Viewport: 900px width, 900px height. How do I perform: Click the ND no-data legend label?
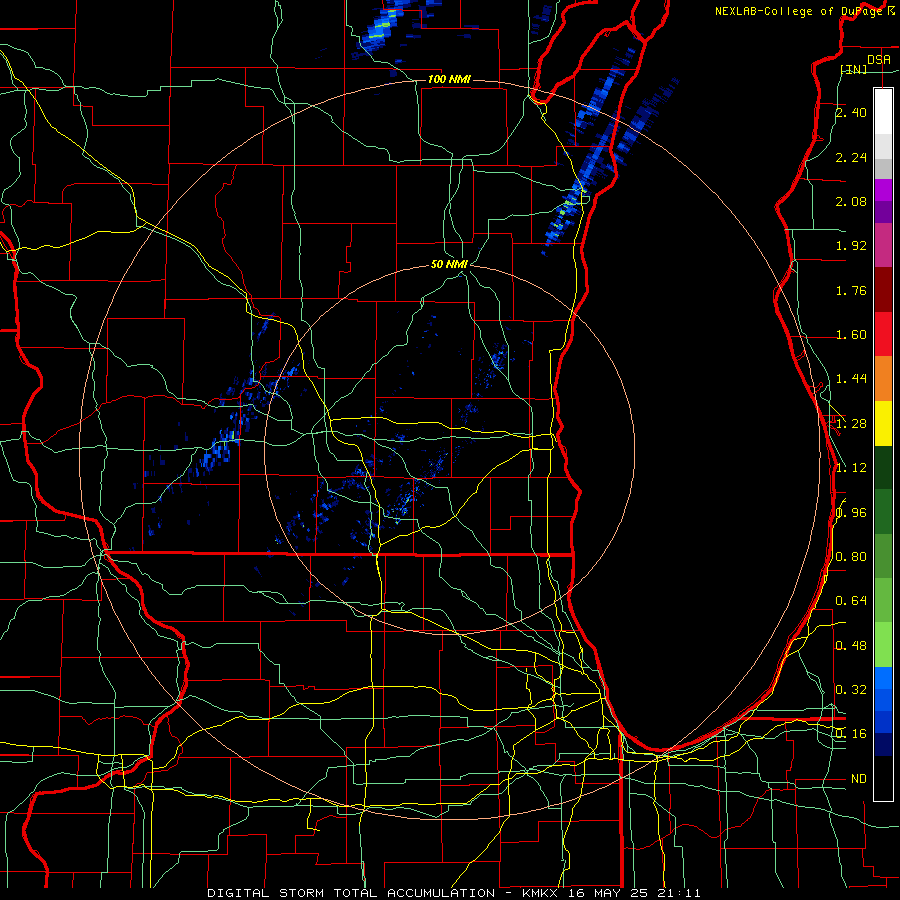[x=859, y=779]
